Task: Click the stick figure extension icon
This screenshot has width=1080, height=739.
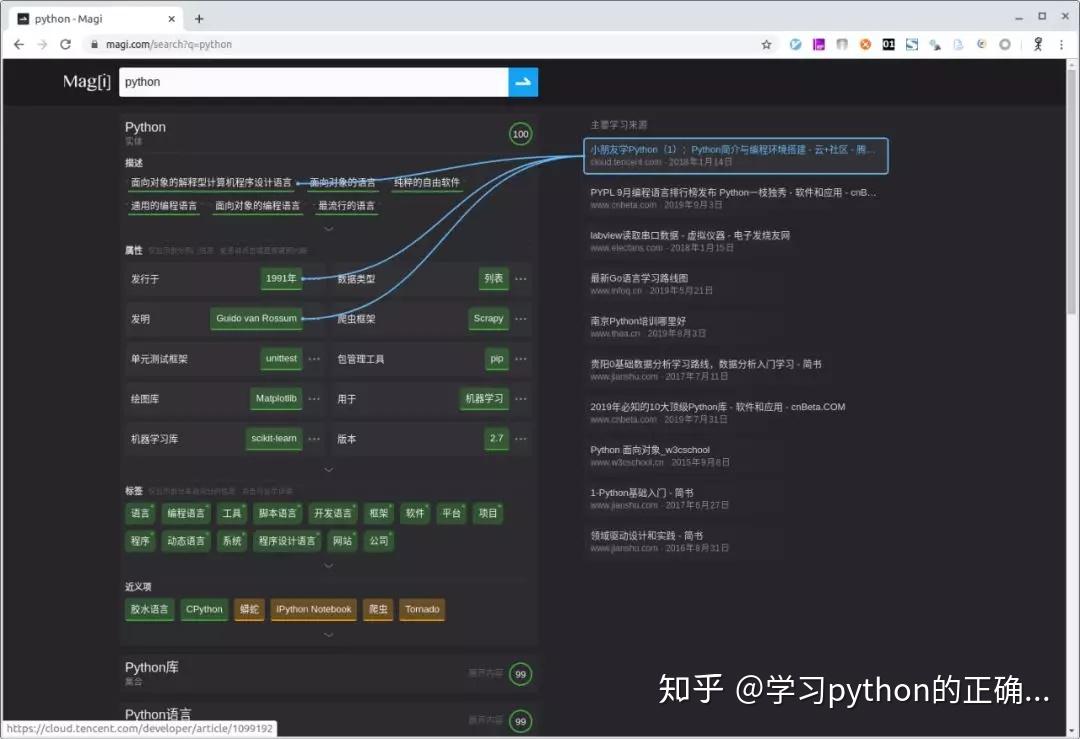Action: click(1038, 45)
